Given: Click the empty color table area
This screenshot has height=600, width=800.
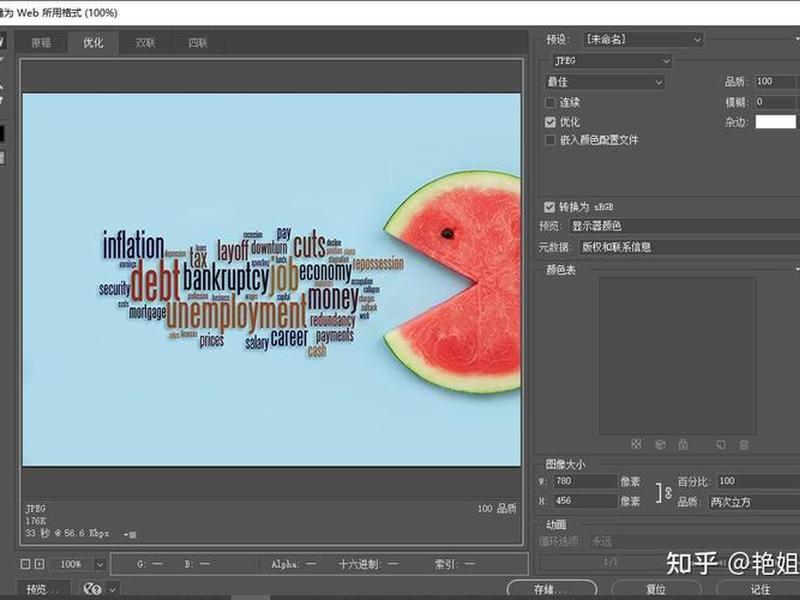Looking at the screenshot, I should [678, 356].
